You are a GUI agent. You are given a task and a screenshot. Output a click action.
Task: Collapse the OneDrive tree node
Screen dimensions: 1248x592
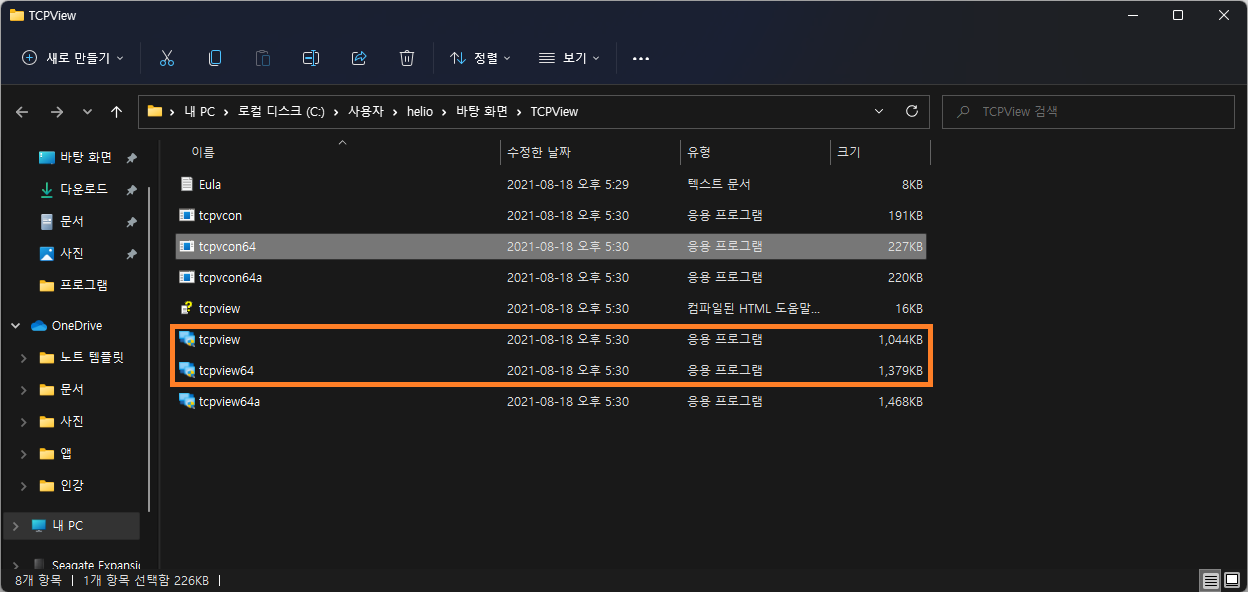(16, 326)
